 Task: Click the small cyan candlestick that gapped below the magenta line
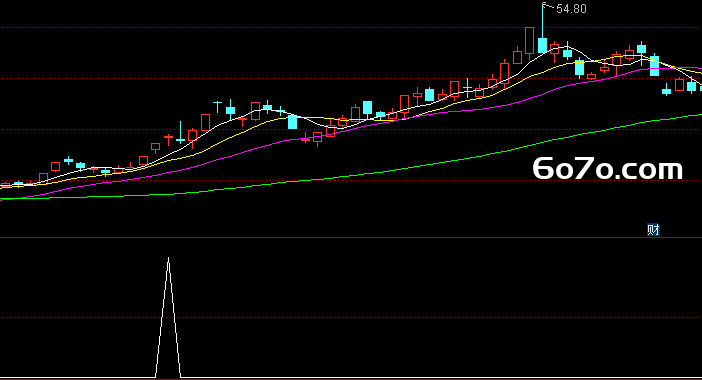coord(667,91)
